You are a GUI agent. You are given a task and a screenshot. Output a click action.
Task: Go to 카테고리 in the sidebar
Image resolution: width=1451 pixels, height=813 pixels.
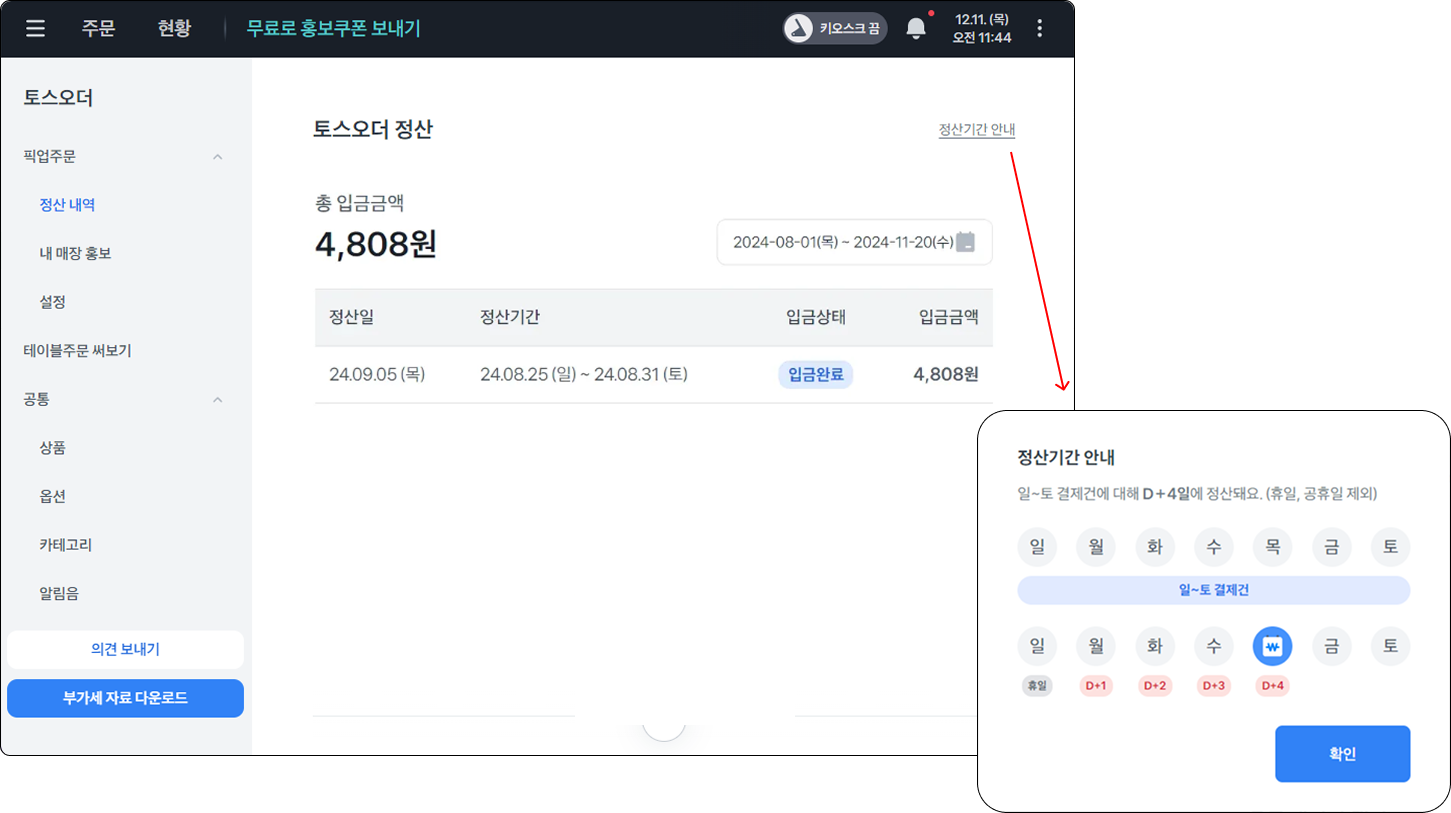click(x=65, y=545)
